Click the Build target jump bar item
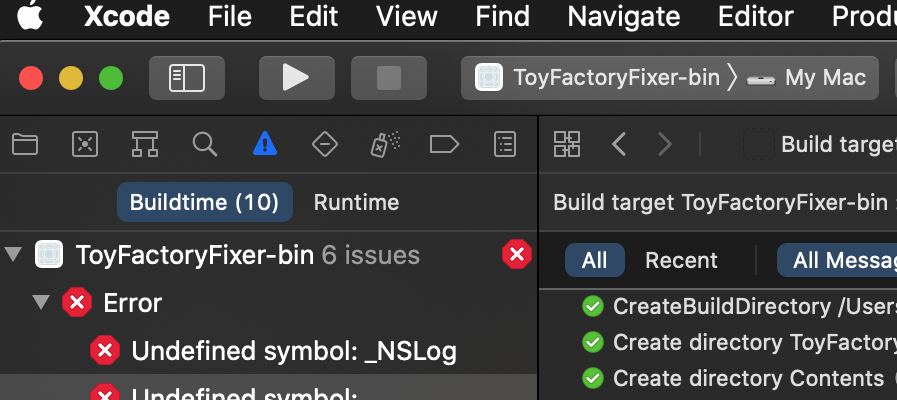Viewport: 897px width, 400px height. [x=820, y=144]
